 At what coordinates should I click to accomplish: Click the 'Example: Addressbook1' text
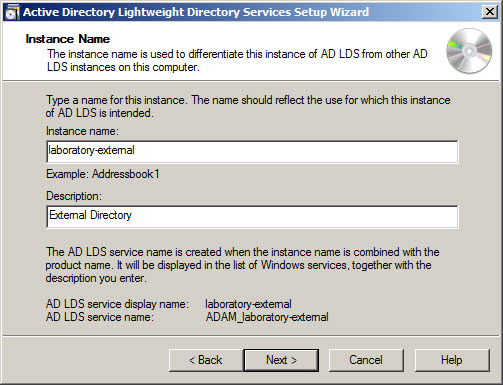click(103, 174)
